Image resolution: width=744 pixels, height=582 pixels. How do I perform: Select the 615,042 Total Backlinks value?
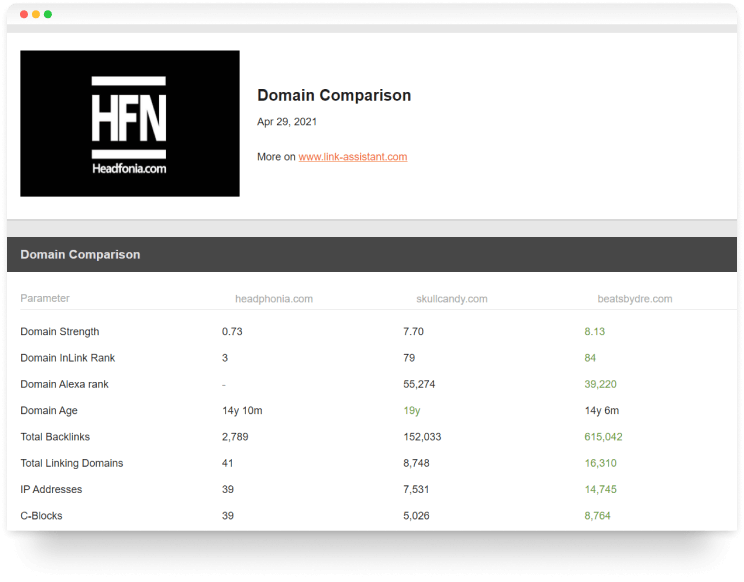[603, 437]
